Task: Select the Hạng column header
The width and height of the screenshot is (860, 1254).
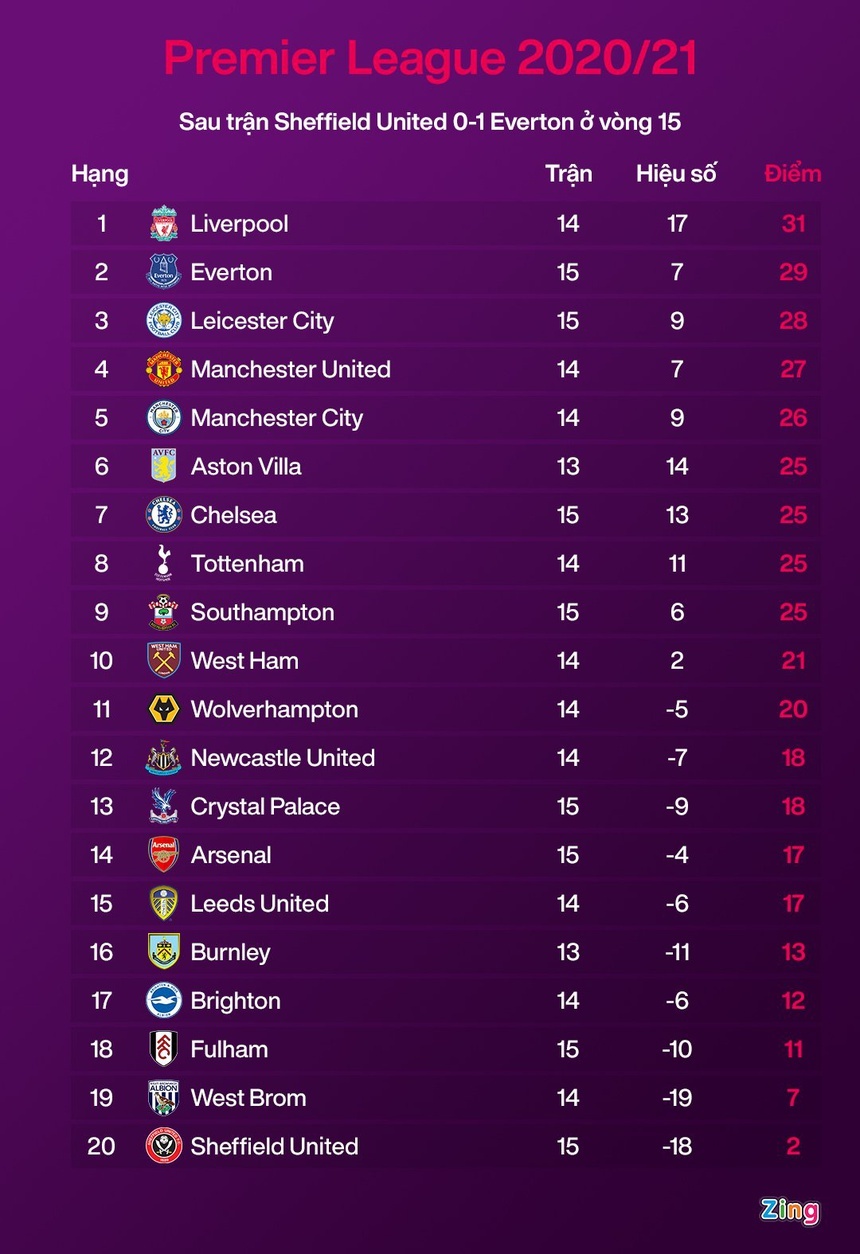Action: click(x=100, y=174)
